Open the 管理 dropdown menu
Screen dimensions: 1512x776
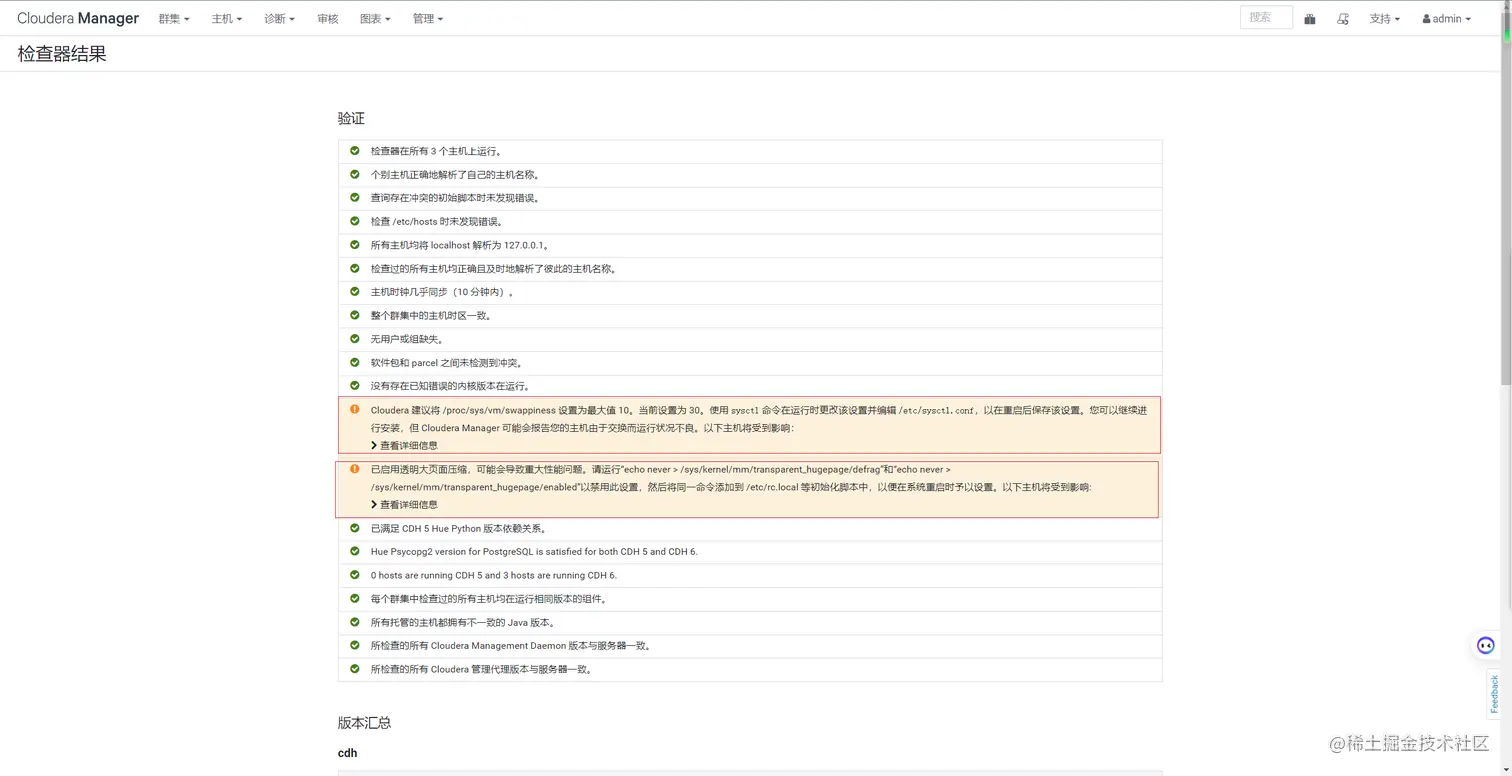pos(427,19)
